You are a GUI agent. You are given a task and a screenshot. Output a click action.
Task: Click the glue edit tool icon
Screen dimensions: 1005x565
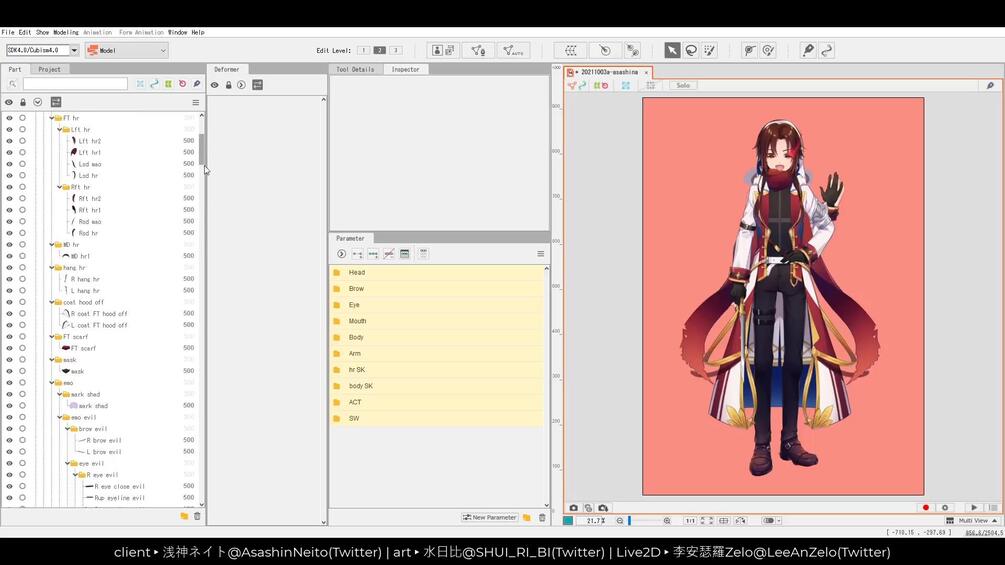pyautogui.click(x=768, y=50)
